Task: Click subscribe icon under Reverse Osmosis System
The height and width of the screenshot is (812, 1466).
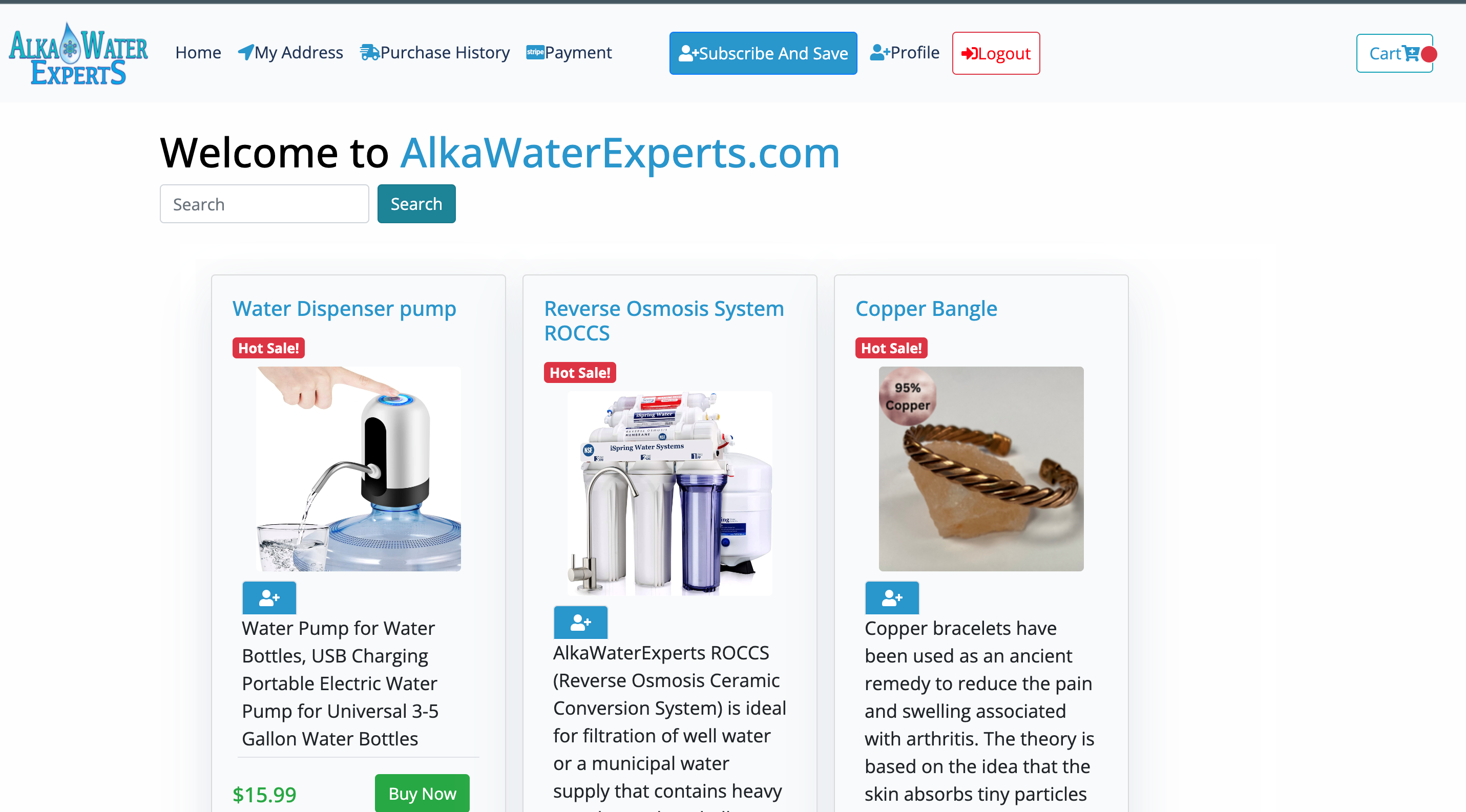Action: click(x=580, y=622)
